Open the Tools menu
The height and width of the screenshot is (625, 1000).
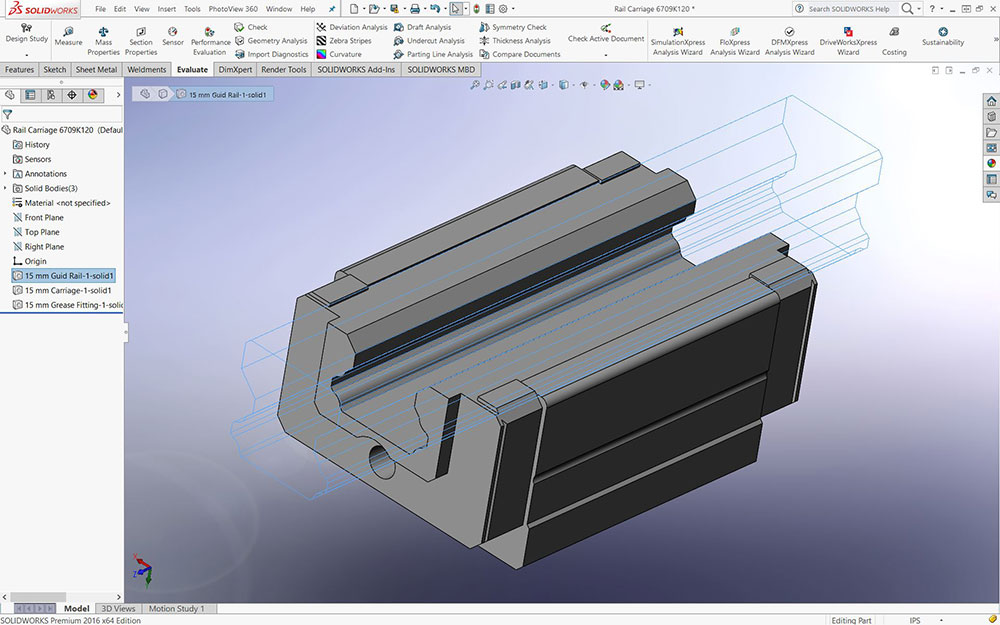coord(192,8)
